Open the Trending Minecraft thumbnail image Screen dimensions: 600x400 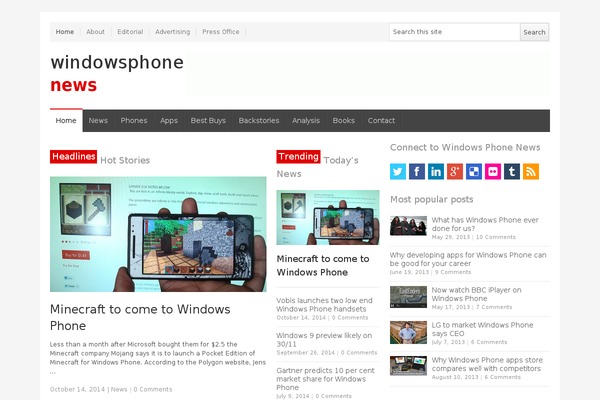coord(328,217)
